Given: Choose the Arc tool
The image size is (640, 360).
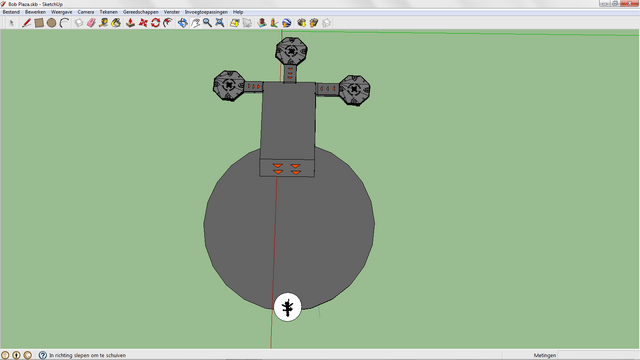Looking at the screenshot, I should coord(64,23).
